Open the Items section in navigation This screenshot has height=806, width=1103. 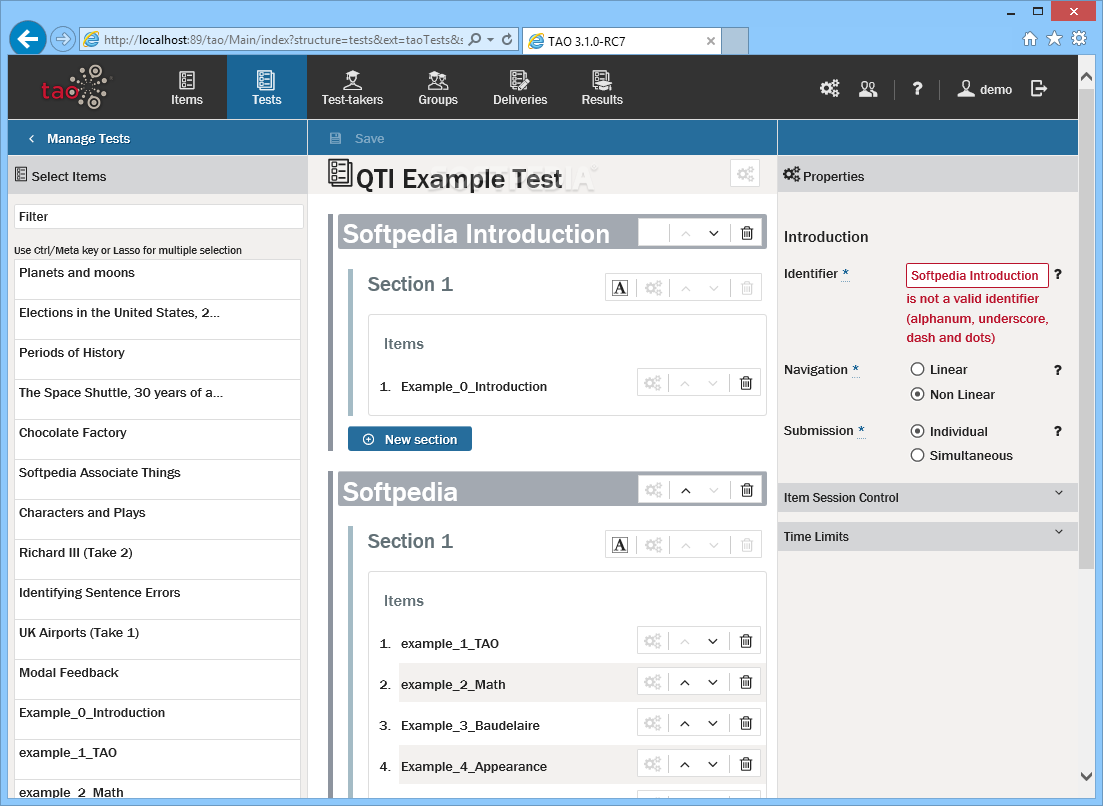click(186, 88)
